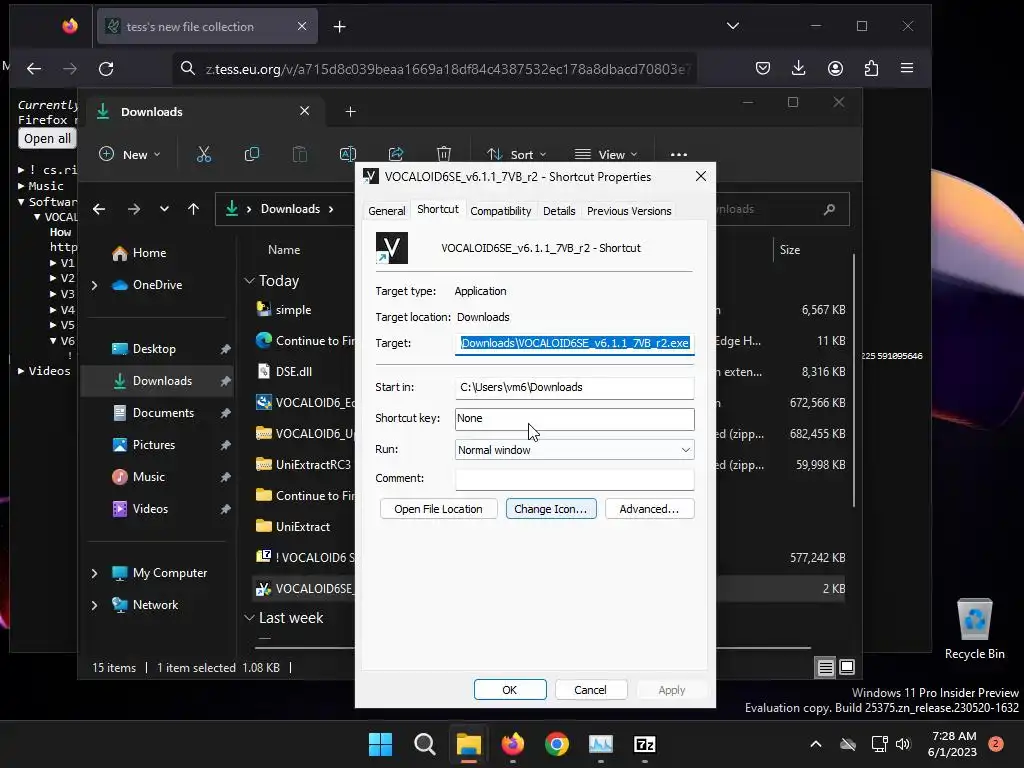Screen dimensions: 1024x768
Task: Click the Up arrow in Explorer navigation
Action: [193, 209]
